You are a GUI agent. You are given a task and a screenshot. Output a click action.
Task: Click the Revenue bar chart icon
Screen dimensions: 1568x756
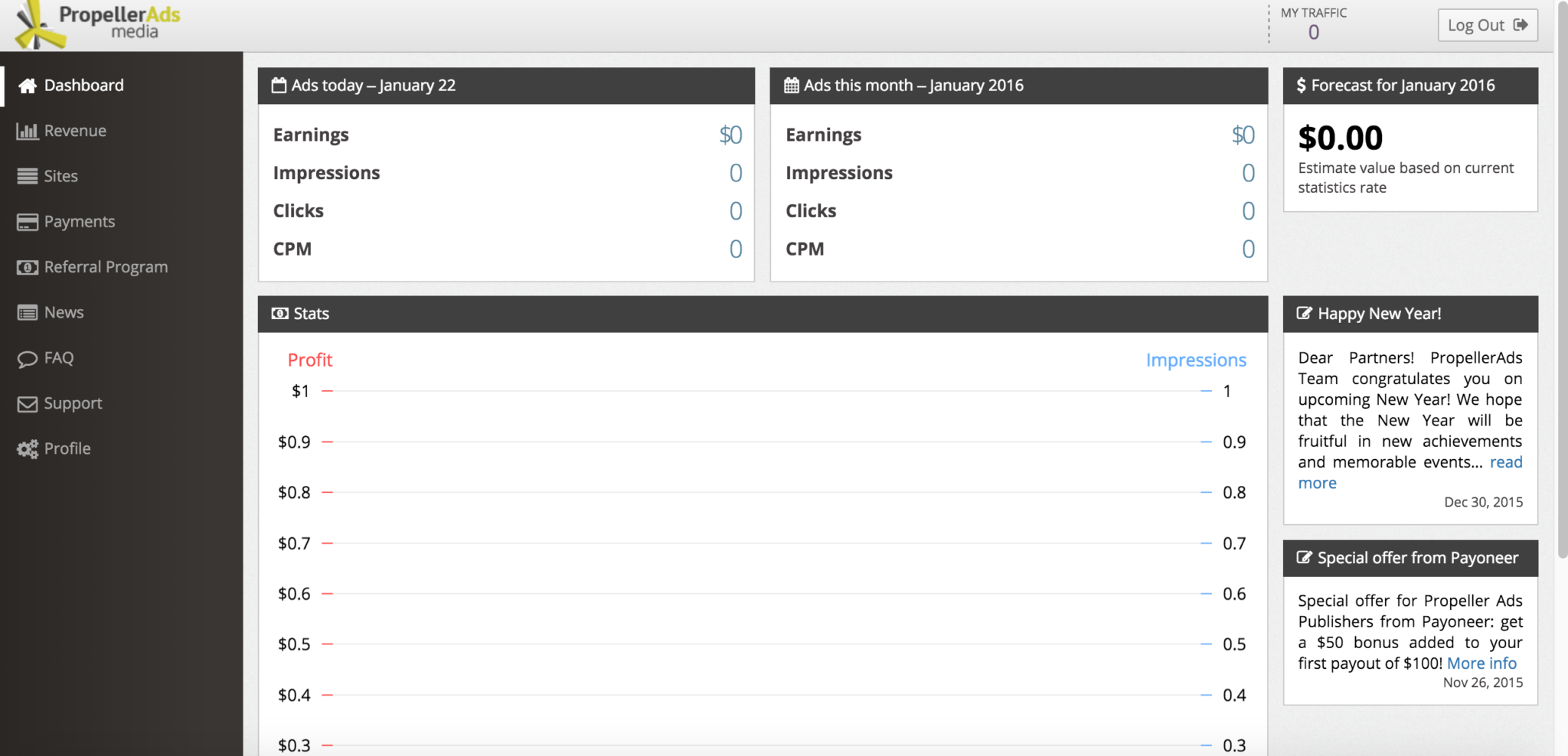[x=28, y=131]
